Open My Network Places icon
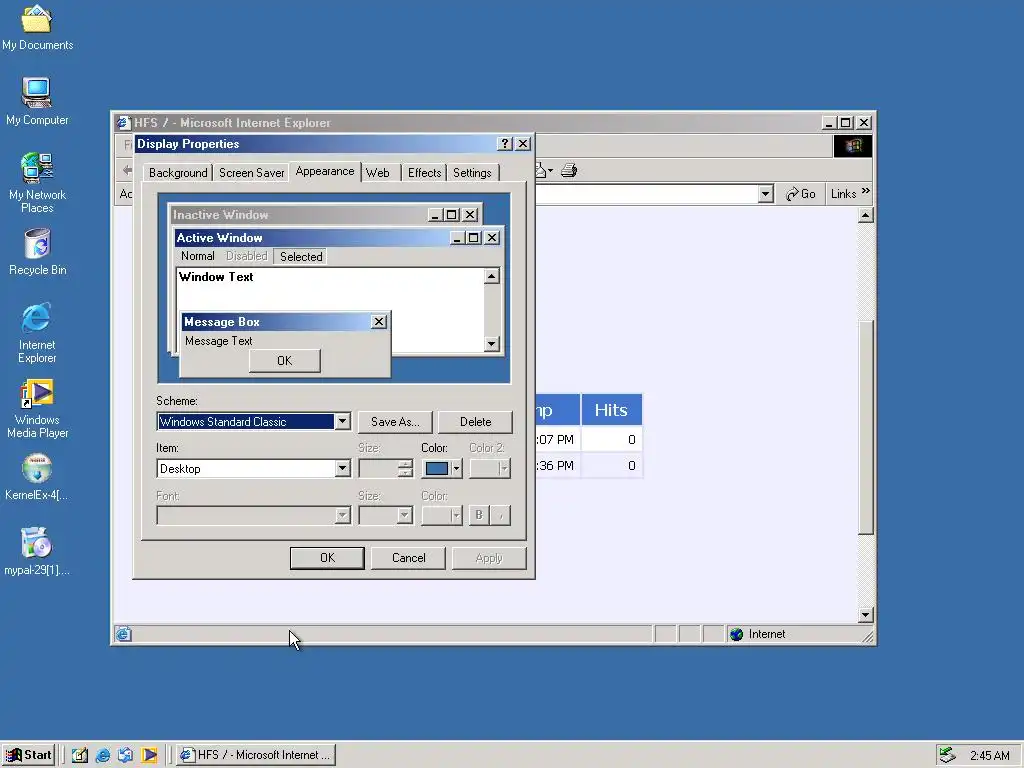 point(37,182)
